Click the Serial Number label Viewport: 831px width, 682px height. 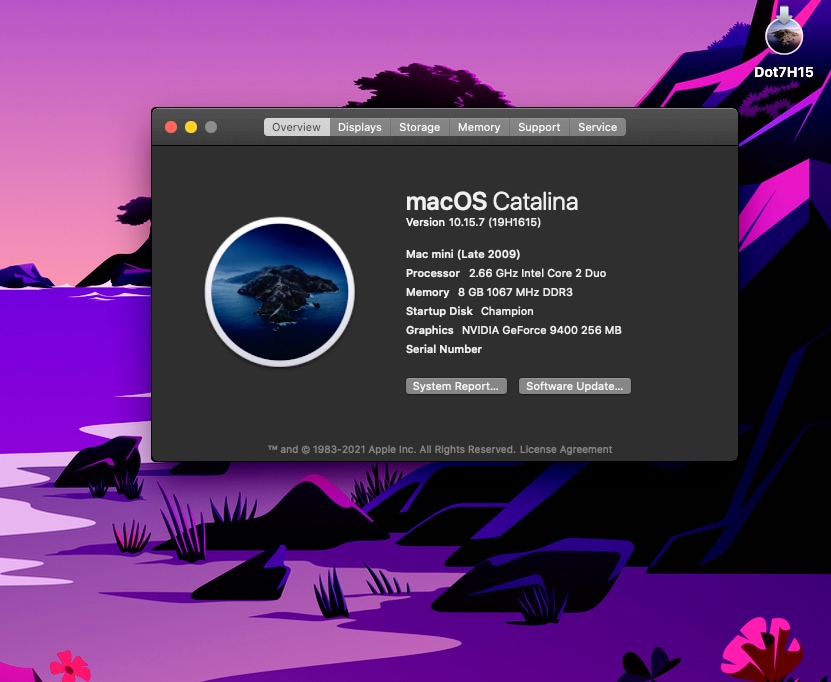point(444,349)
